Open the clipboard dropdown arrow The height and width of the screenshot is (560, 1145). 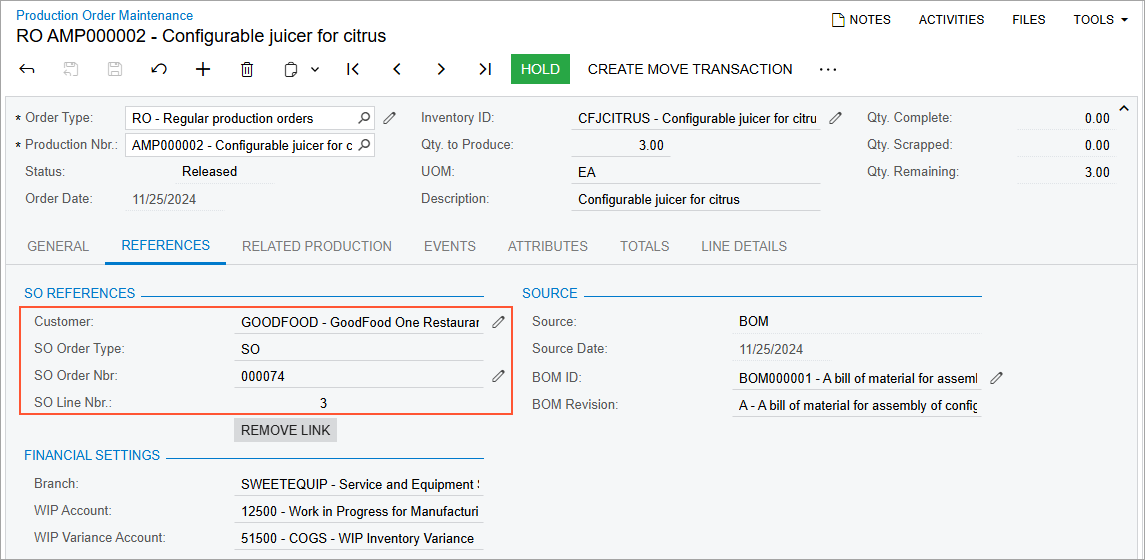pos(315,69)
